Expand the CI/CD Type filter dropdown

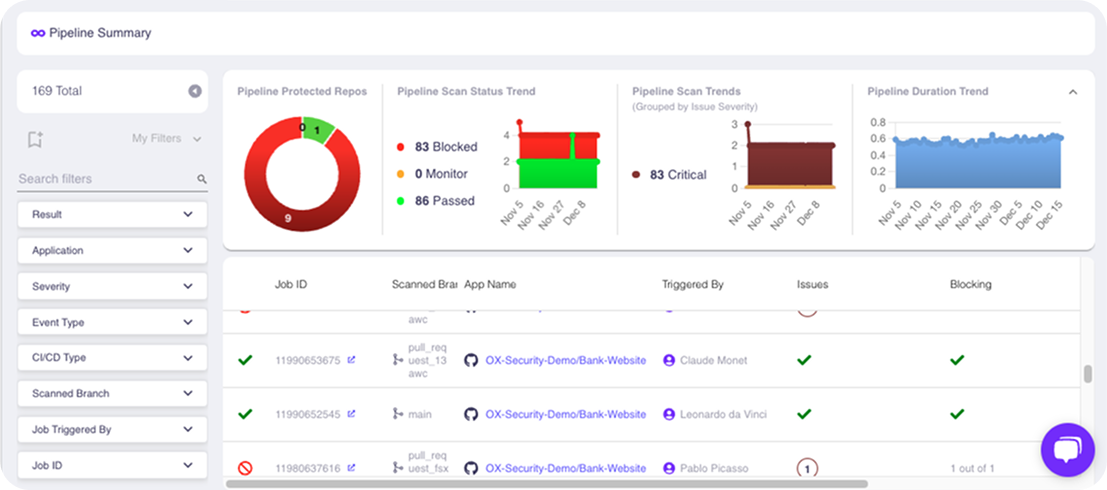(112, 358)
